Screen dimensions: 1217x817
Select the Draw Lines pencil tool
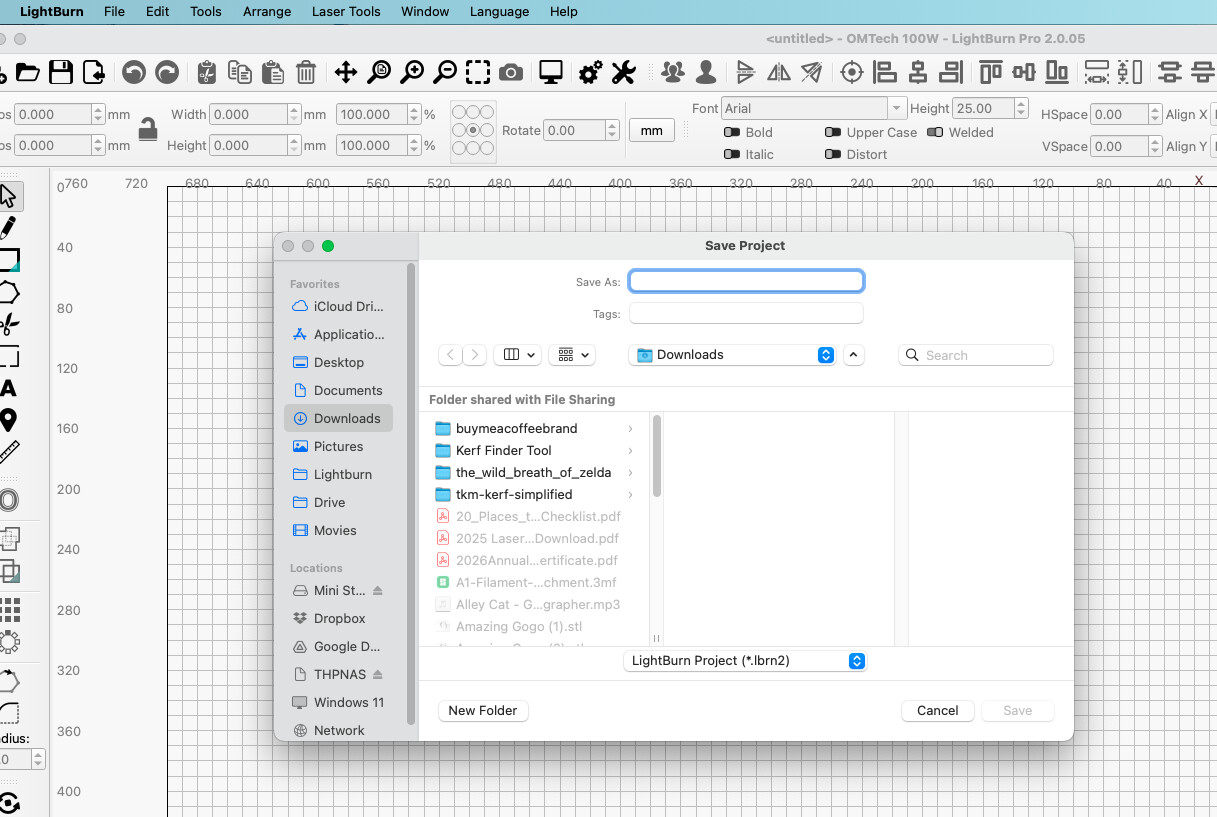[8, 228]
